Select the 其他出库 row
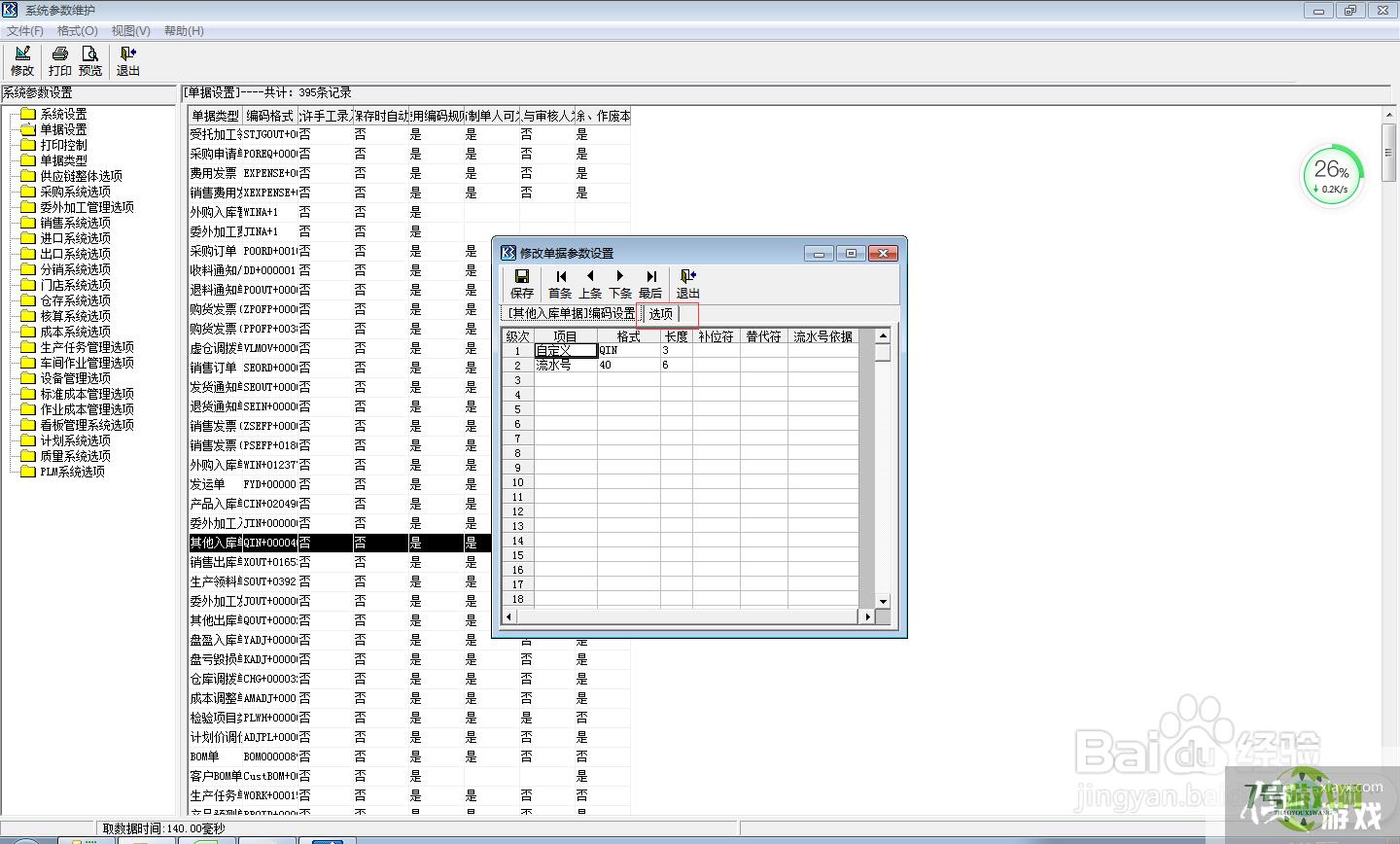Screen dimensions: 1400x844 [x=409, y=620]
